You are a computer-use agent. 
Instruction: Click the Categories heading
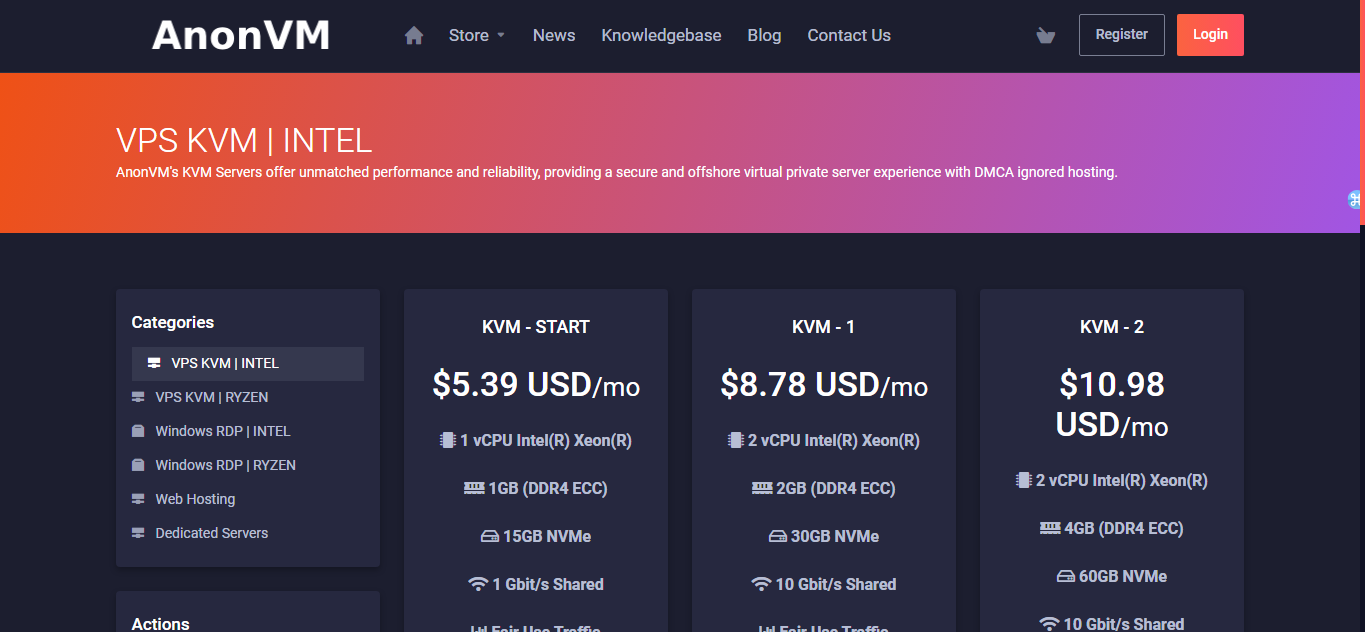(x=173, y=322)
